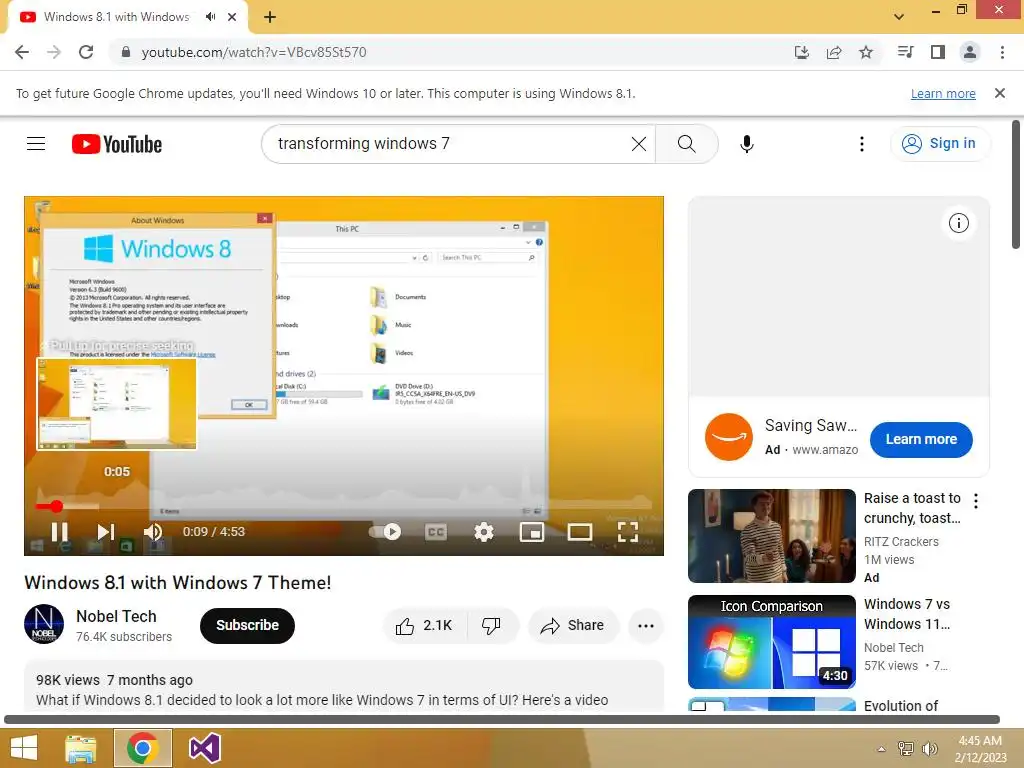Viewport: 1024px width, 768px height.
Task: Open Amazon ad logo
Action: click(729, 437)
